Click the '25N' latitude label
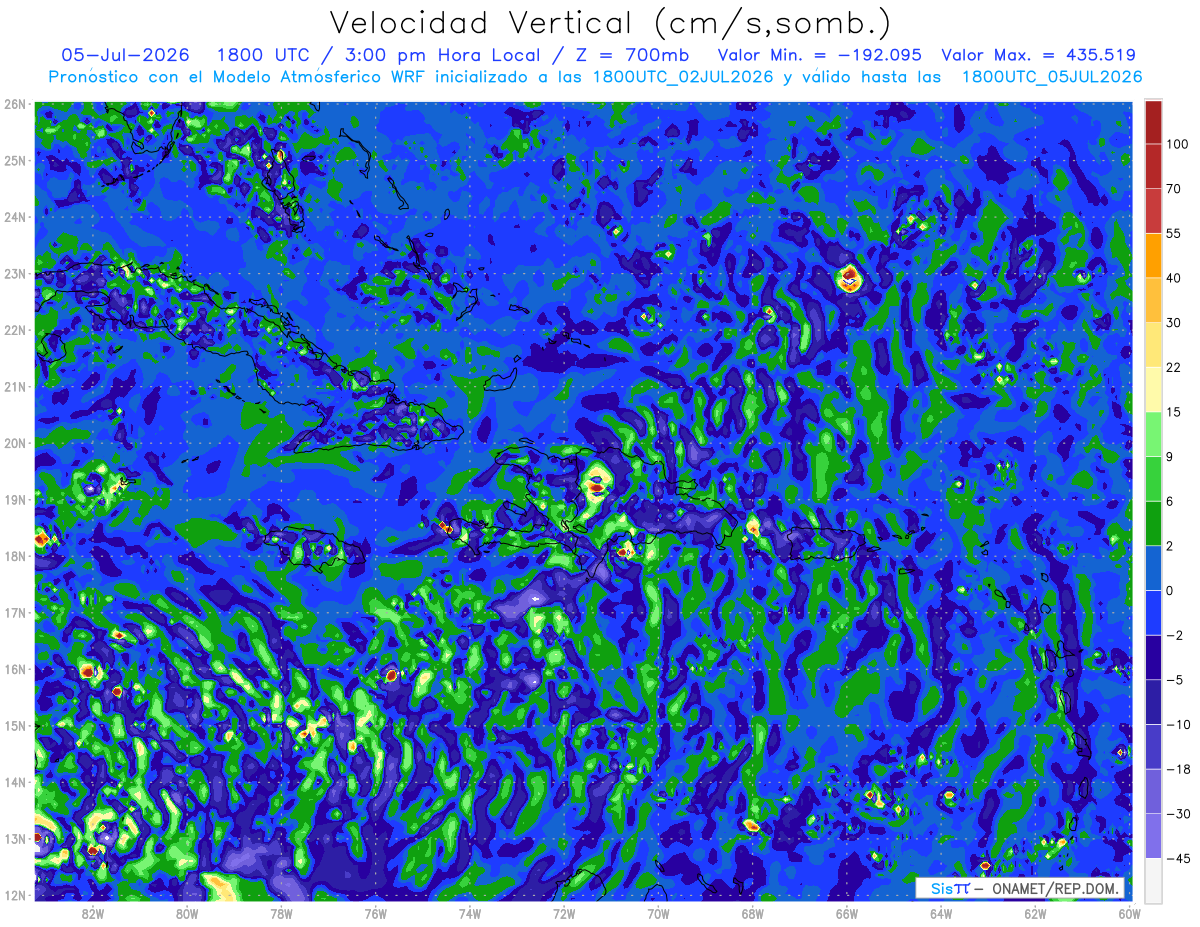 pos(15,160)
